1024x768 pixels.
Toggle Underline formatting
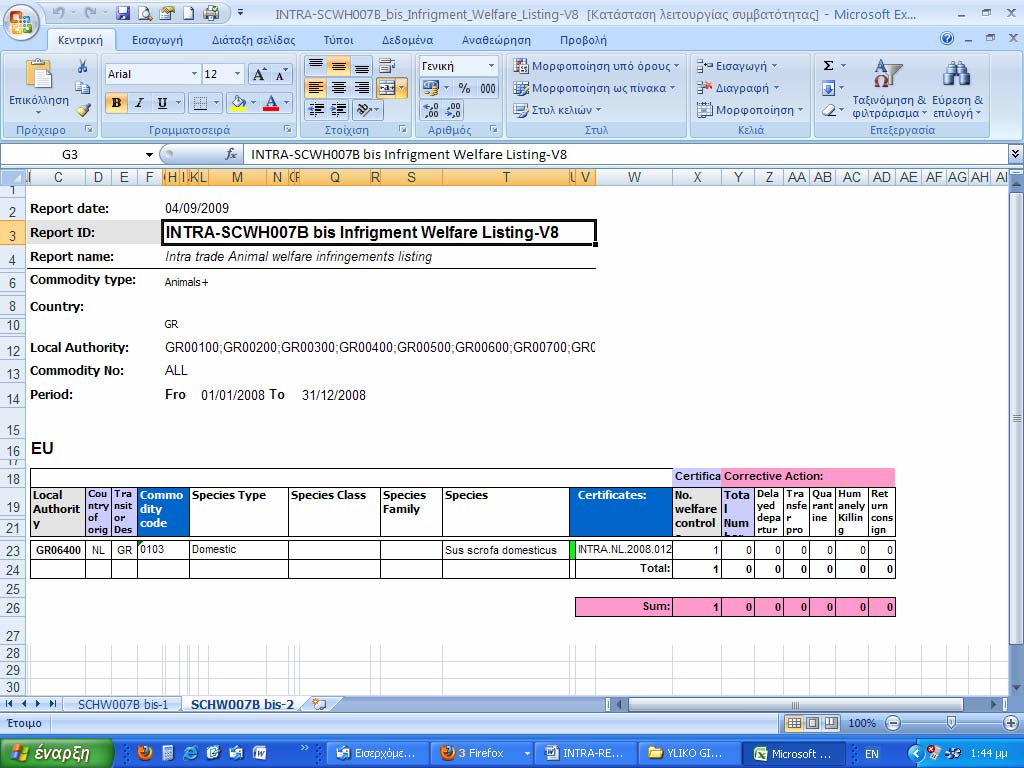162,103
